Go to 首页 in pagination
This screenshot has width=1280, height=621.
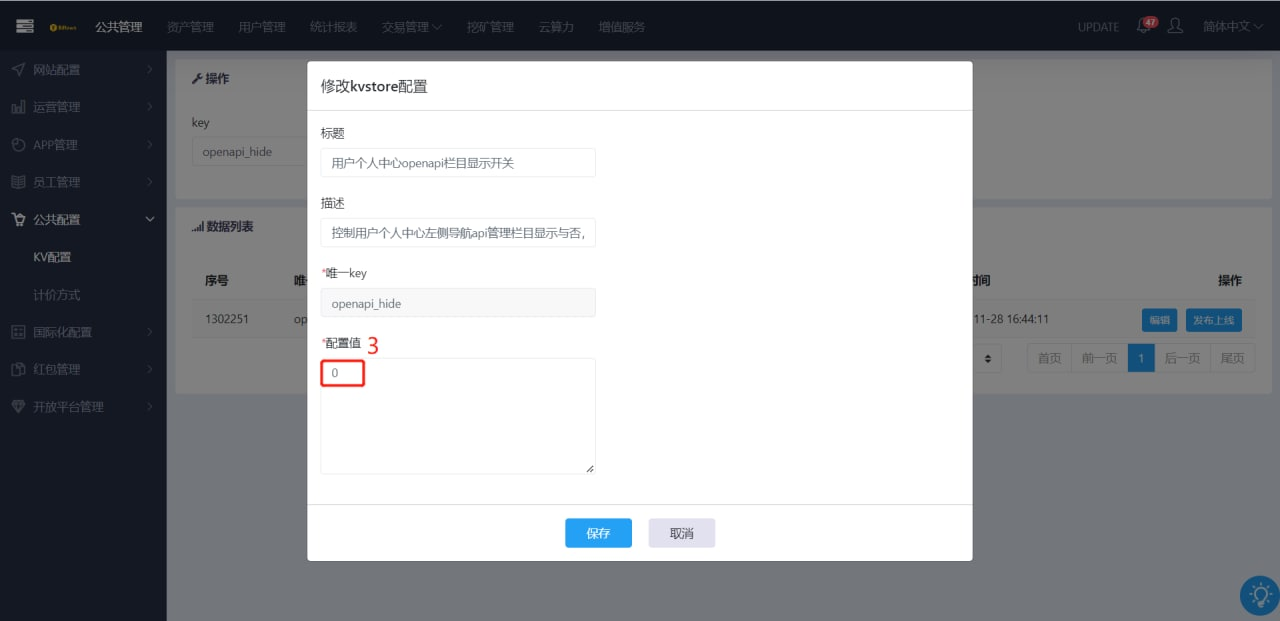(1049, 358)
